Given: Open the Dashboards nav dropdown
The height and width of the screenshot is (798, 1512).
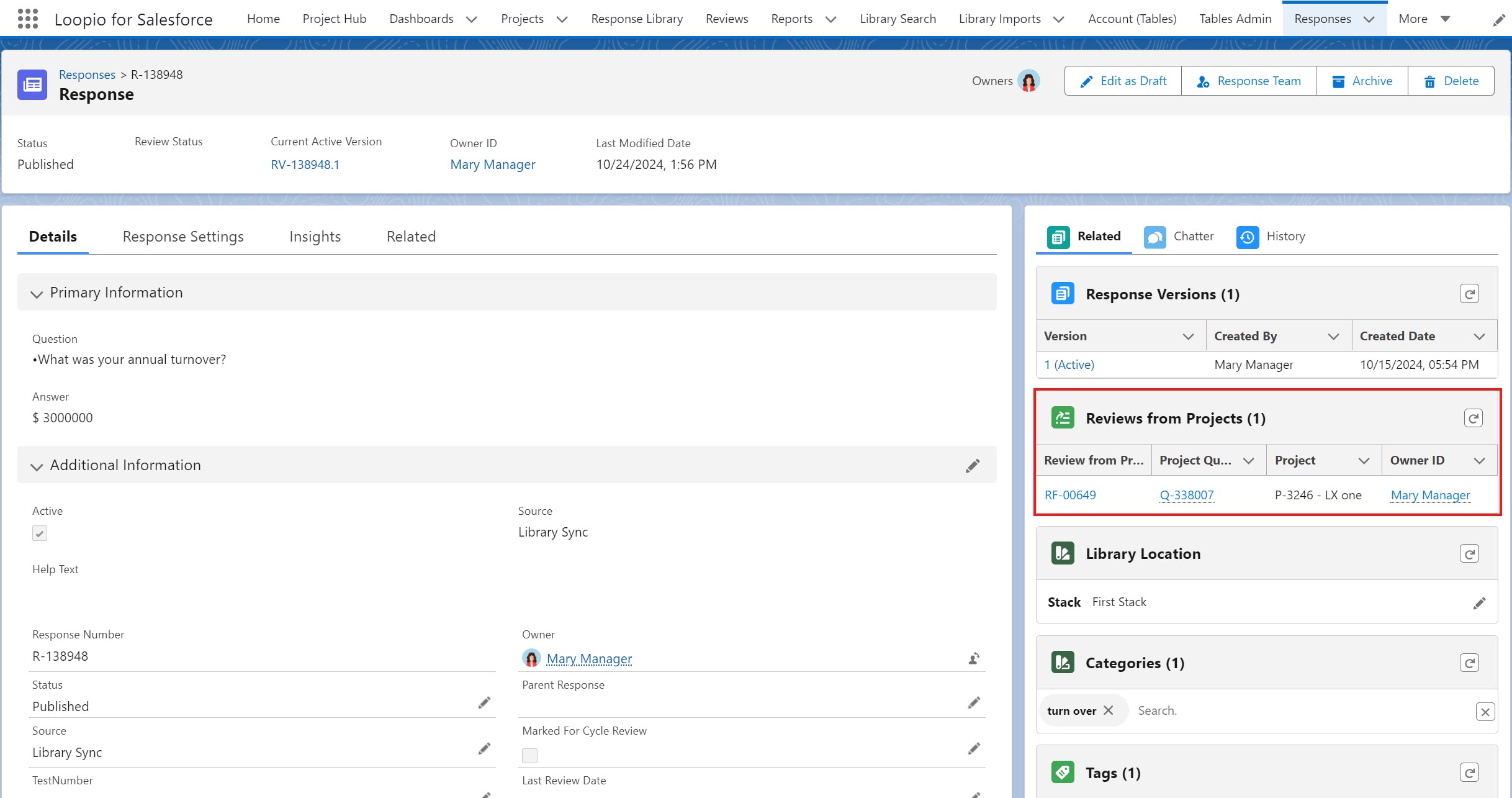Looking at the screenshot, I should [x=472, y=19].
